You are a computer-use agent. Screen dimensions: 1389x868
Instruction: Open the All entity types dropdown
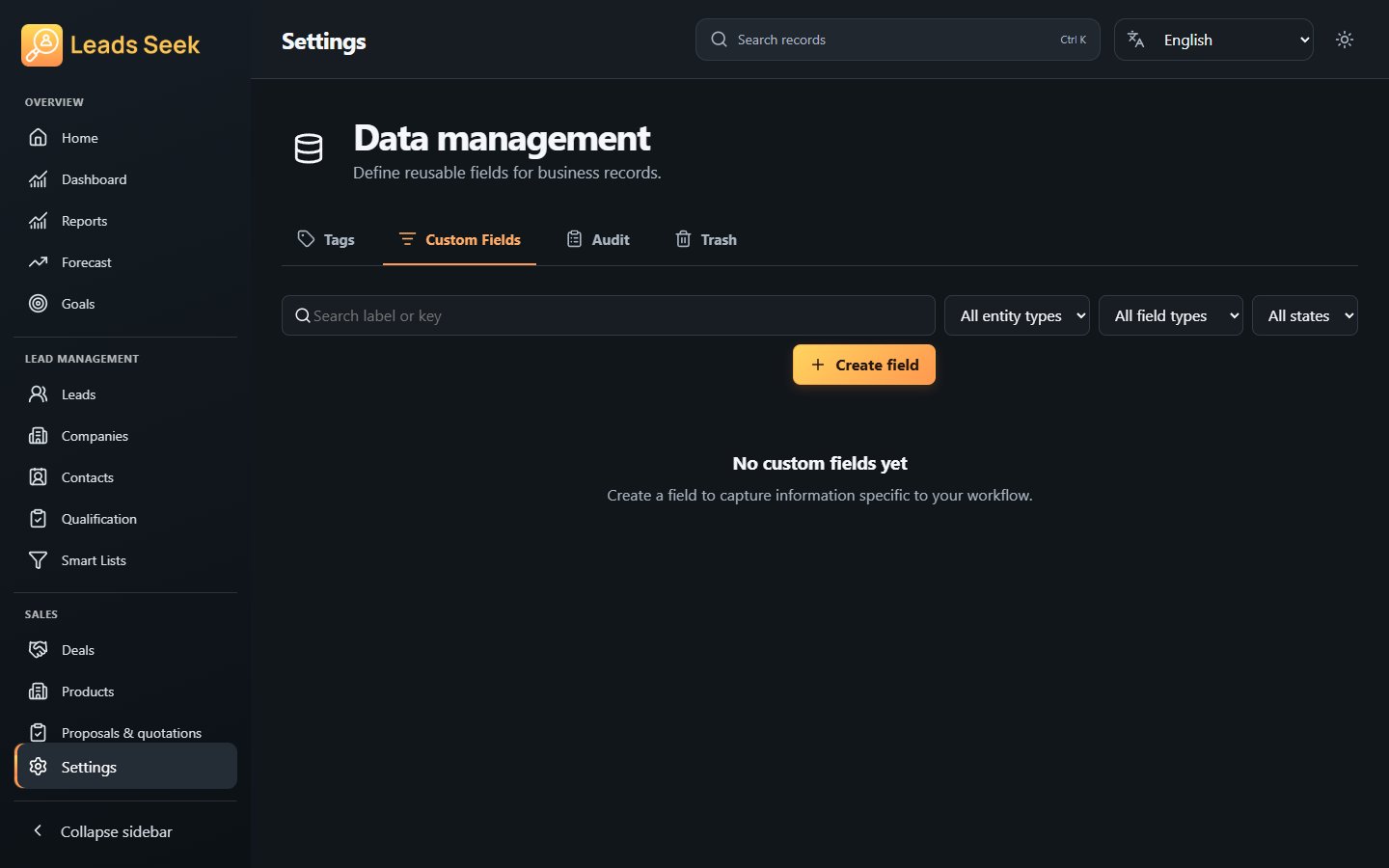1017,315
